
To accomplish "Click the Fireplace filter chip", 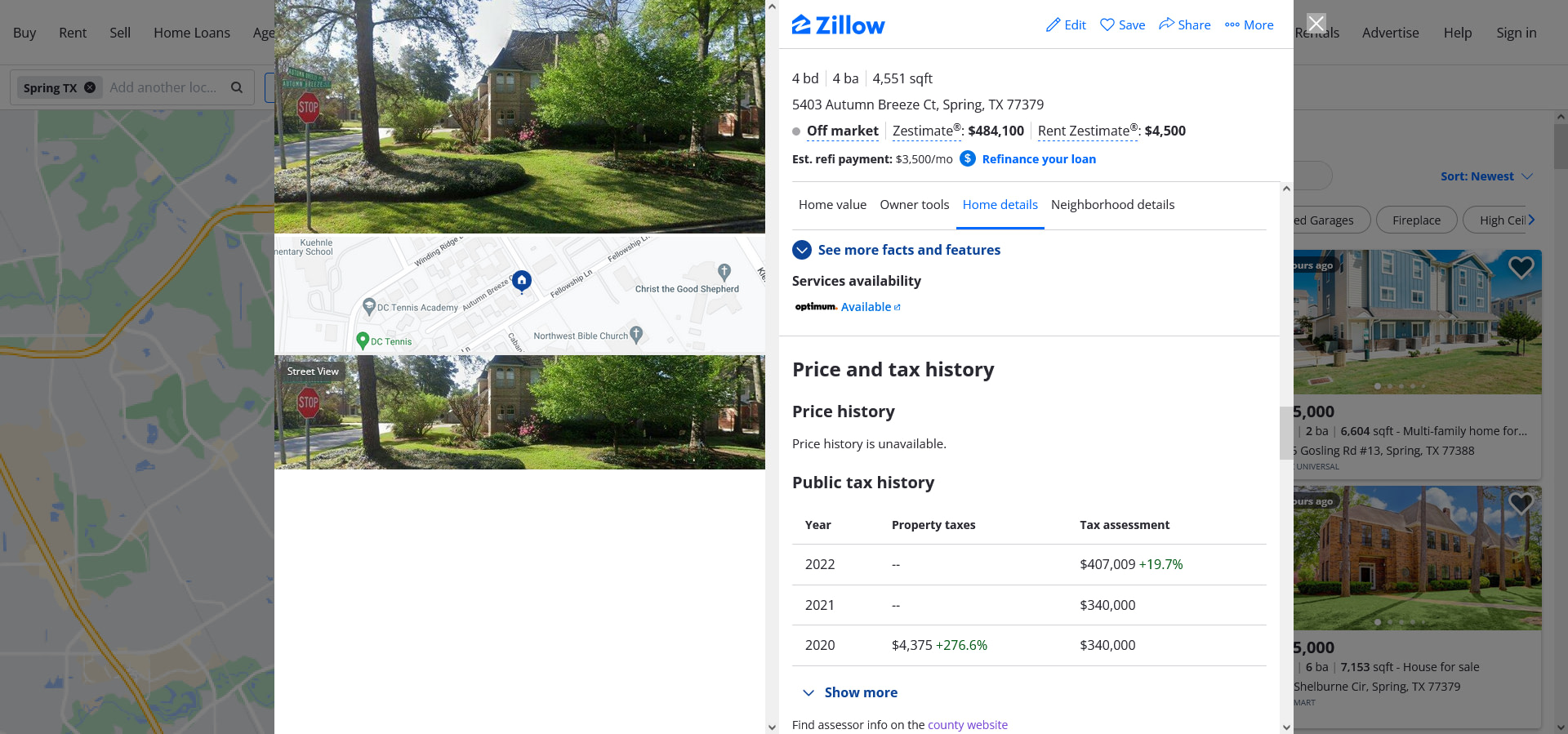I will 1416,220.
